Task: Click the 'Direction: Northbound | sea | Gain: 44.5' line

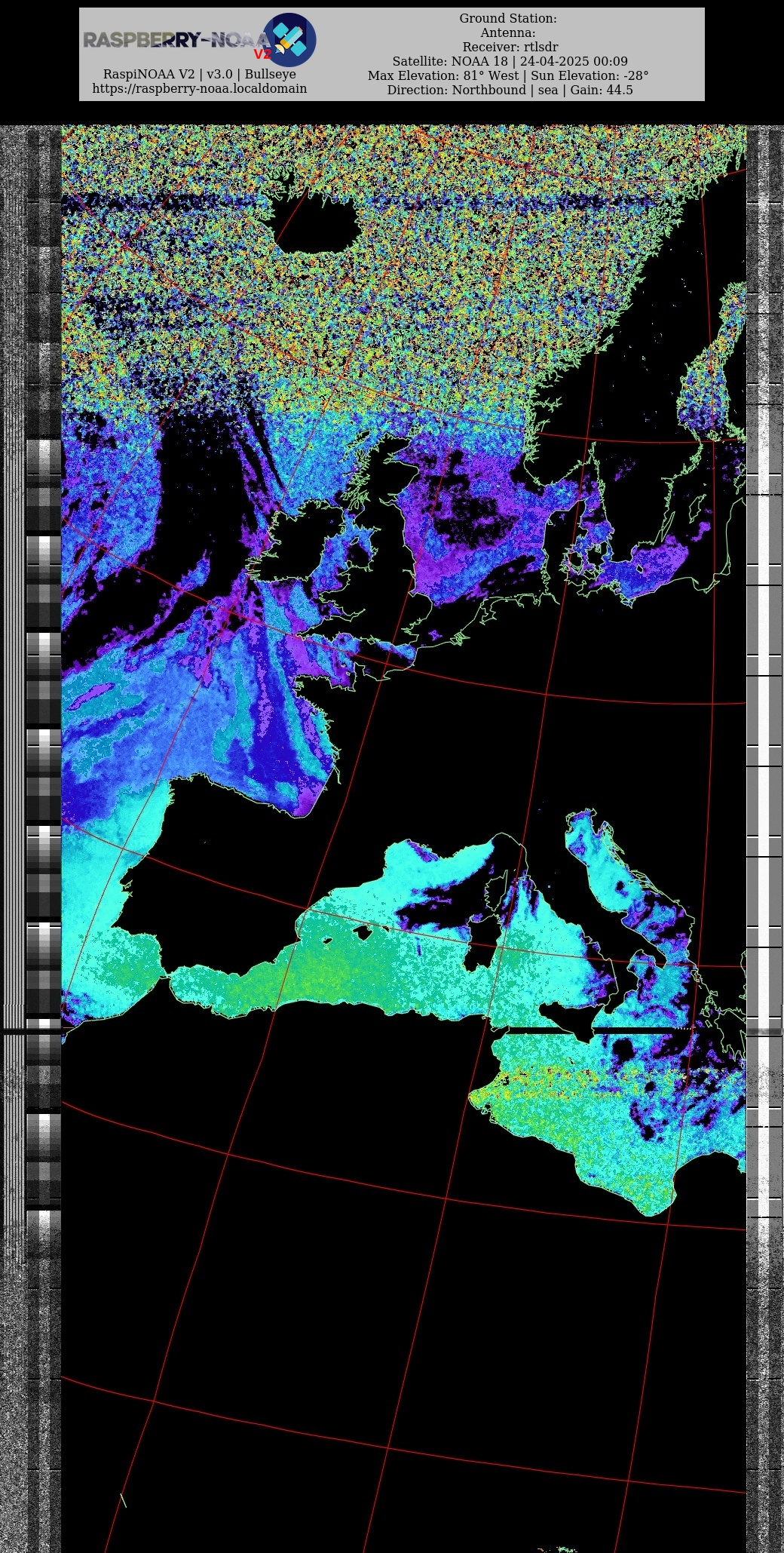Action: click(x=510, y=90)
